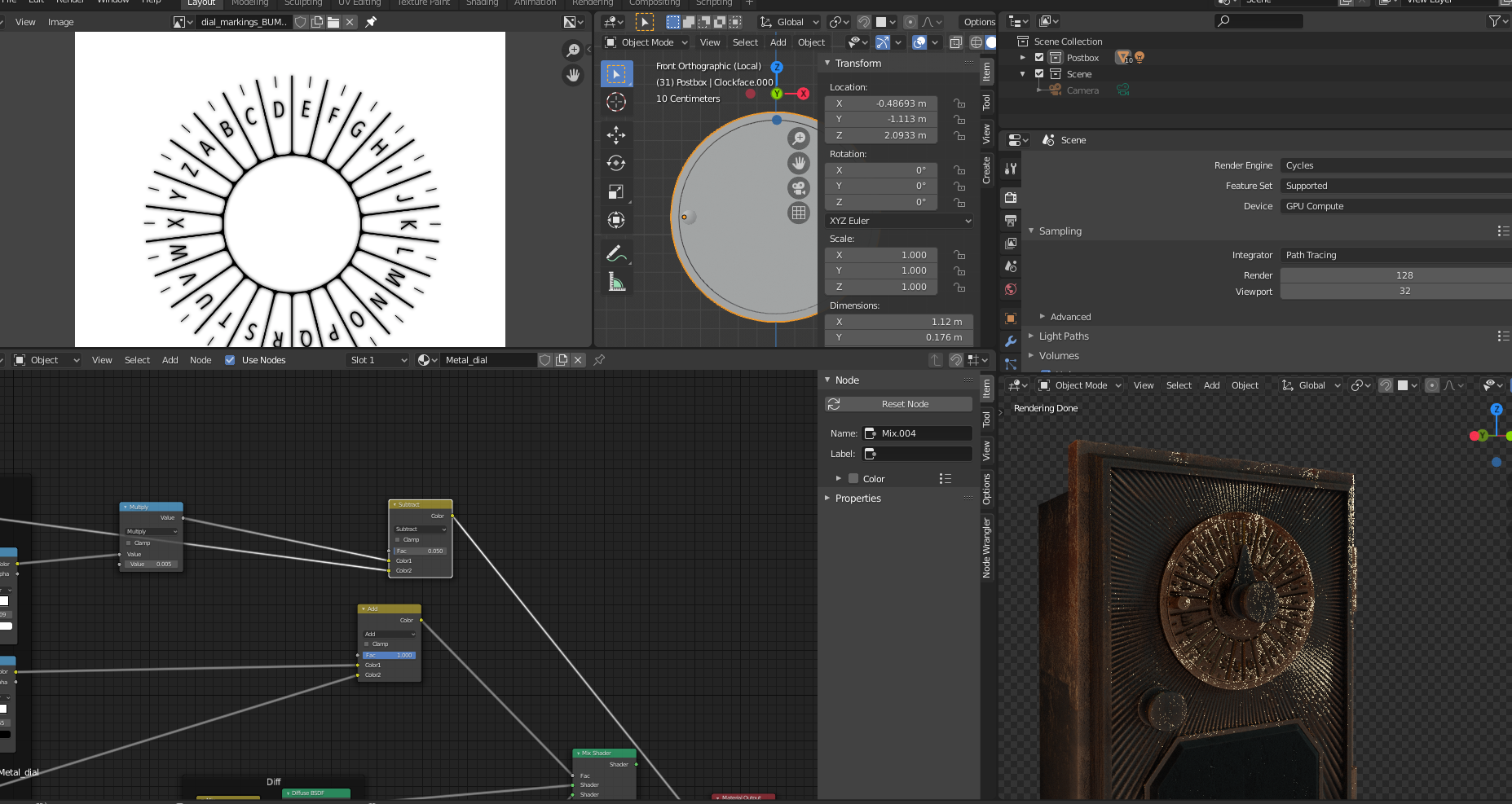The image size is (1512, 804).
Task: Open the Modifiers properties tab
Action: point(1011,341)
